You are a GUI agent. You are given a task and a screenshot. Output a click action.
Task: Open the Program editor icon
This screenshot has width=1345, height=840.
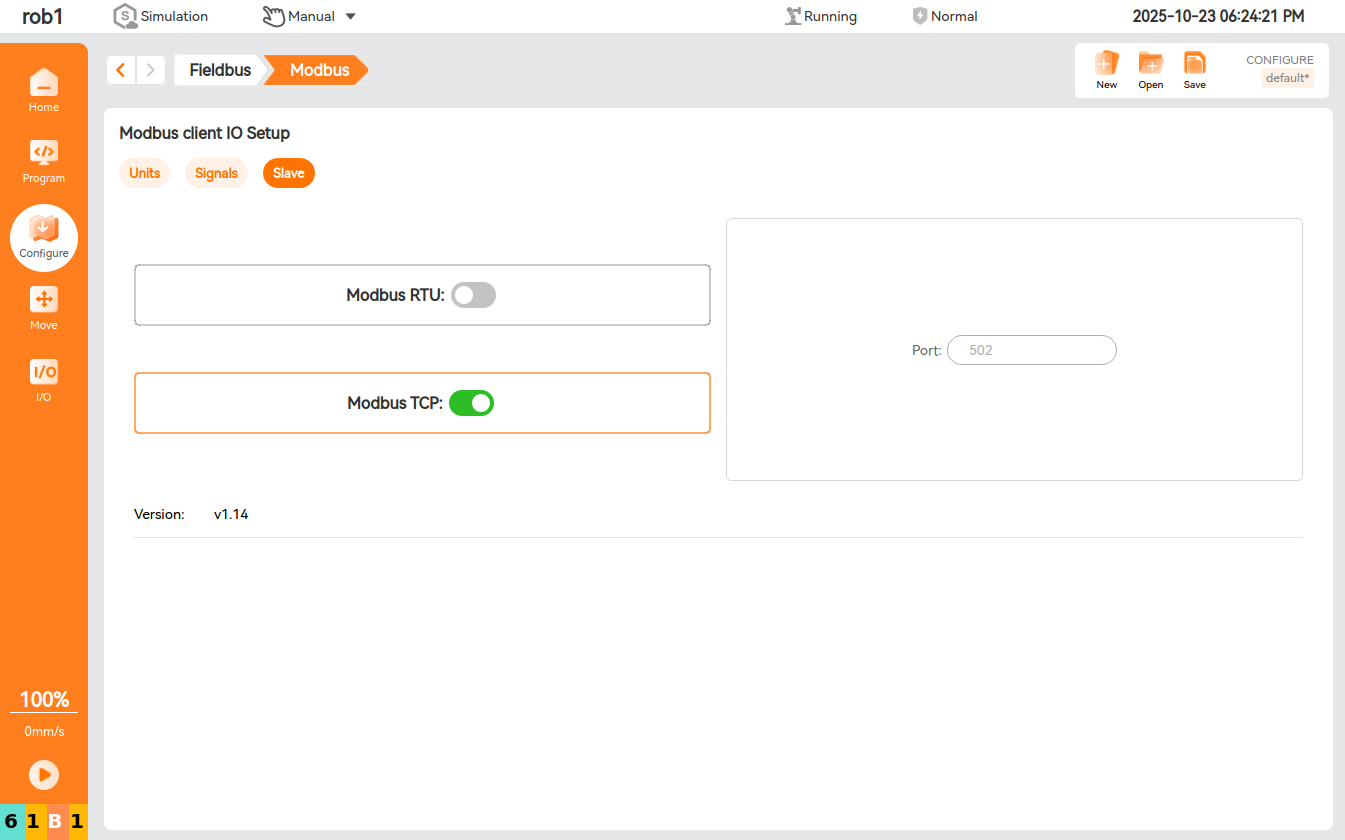click(x=44, y=153)
